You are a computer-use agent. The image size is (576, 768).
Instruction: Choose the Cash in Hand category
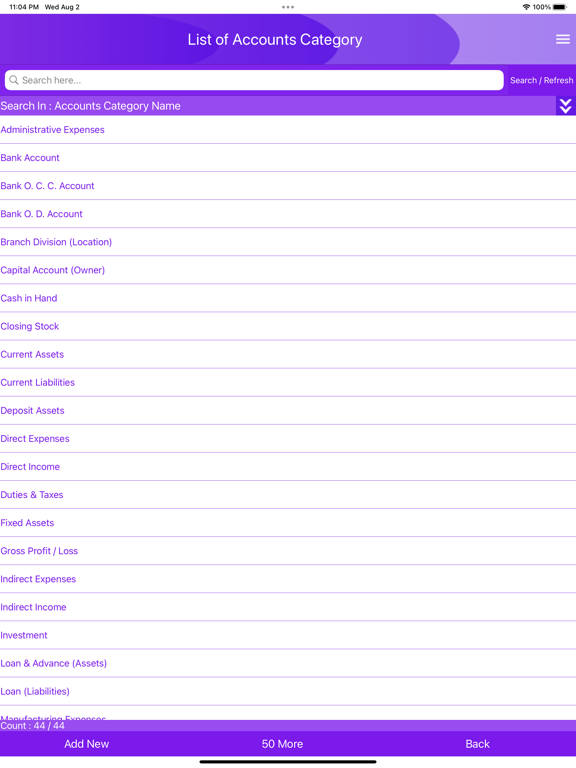288,298
